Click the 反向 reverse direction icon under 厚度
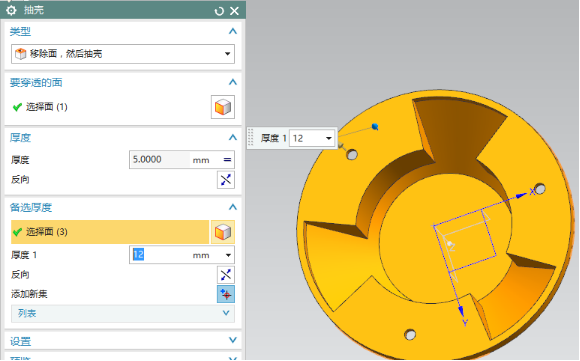This screenshot has height=361, width=580. (x=226, y=180)
